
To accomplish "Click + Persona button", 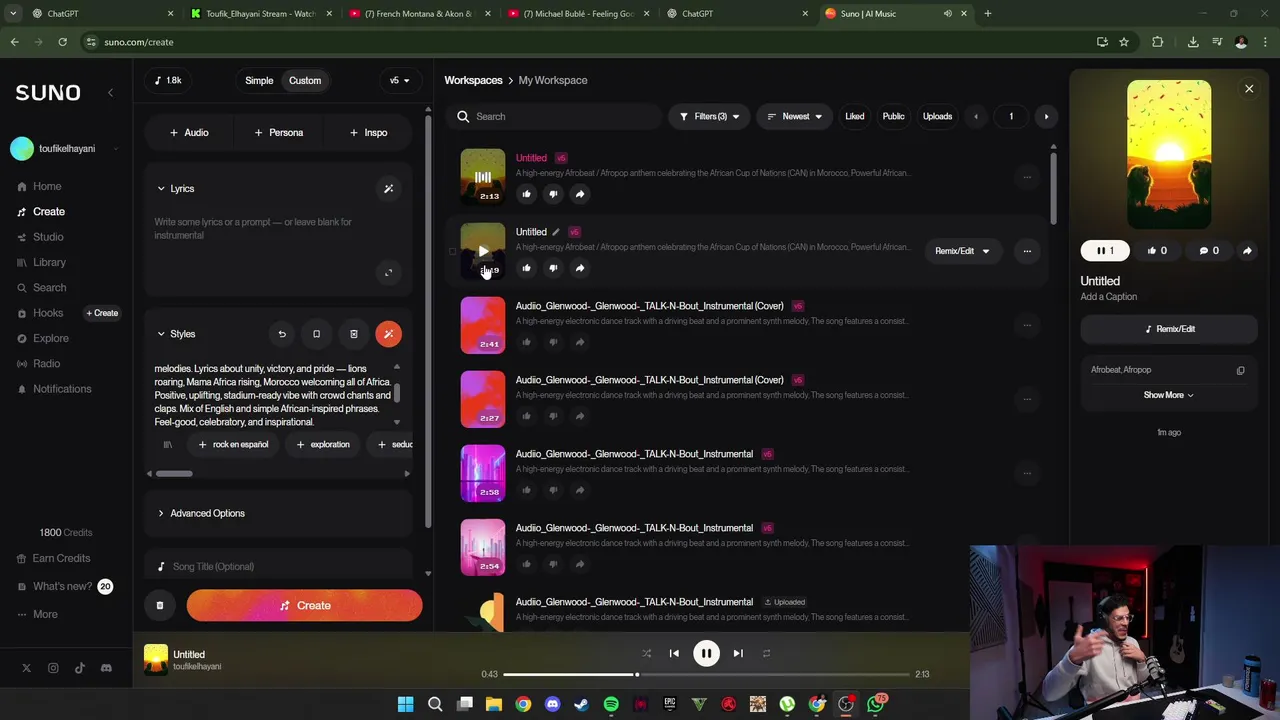I will click(x=278, y=132).
